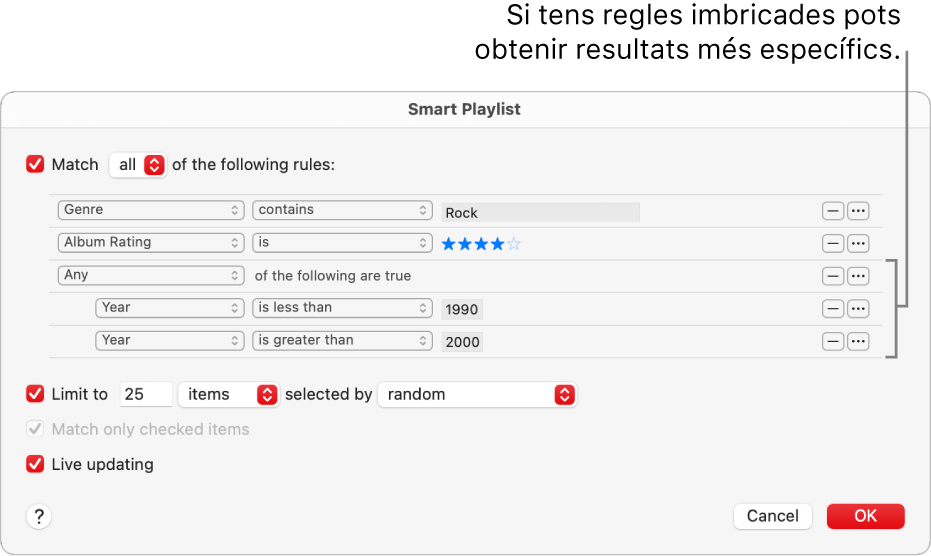Open the all/any match popup menu

[x=138, y=165]
